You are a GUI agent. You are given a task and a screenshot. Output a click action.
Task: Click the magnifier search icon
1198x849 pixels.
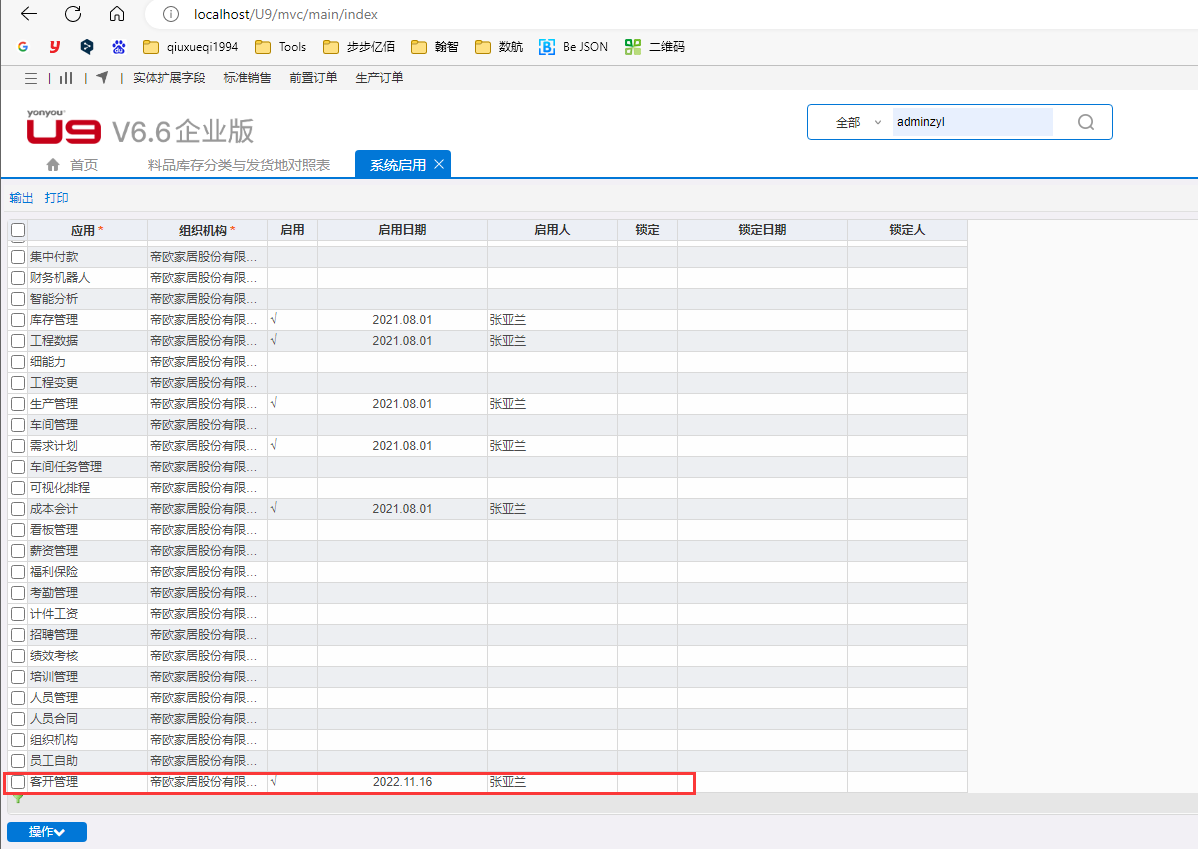1086,122
